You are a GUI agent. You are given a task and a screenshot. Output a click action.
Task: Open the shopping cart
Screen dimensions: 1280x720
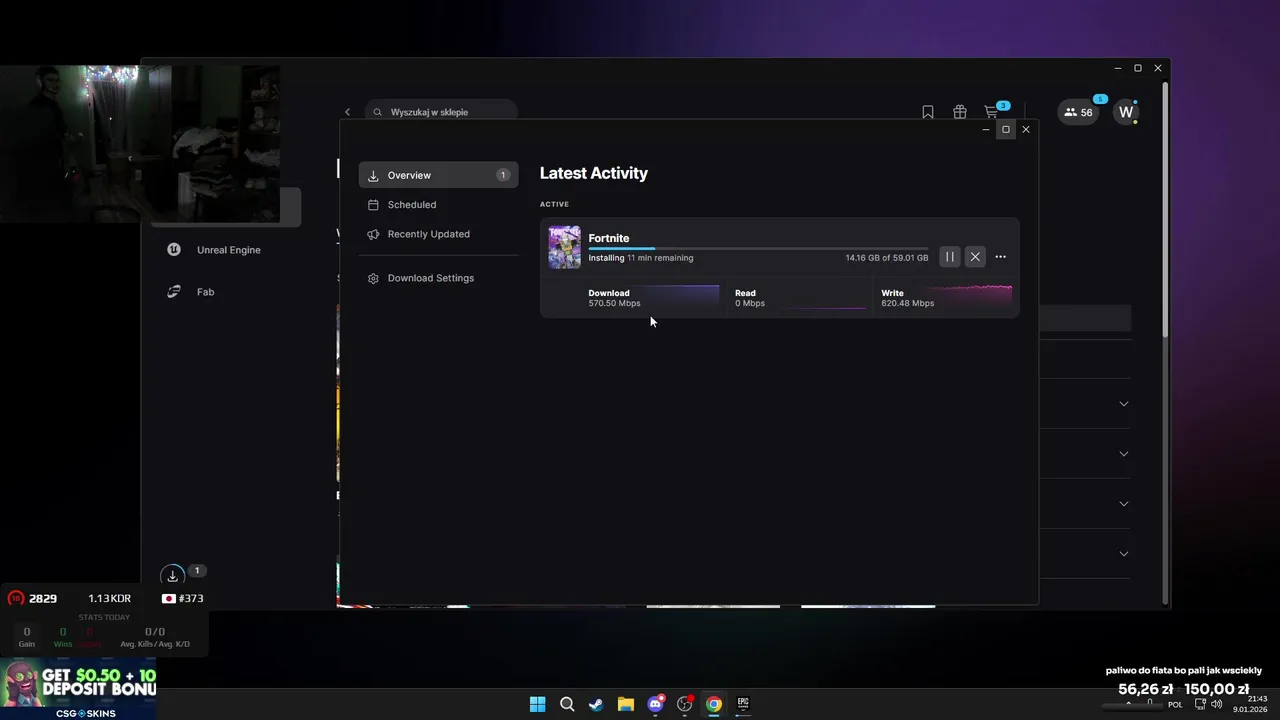[x=991, y=112]
